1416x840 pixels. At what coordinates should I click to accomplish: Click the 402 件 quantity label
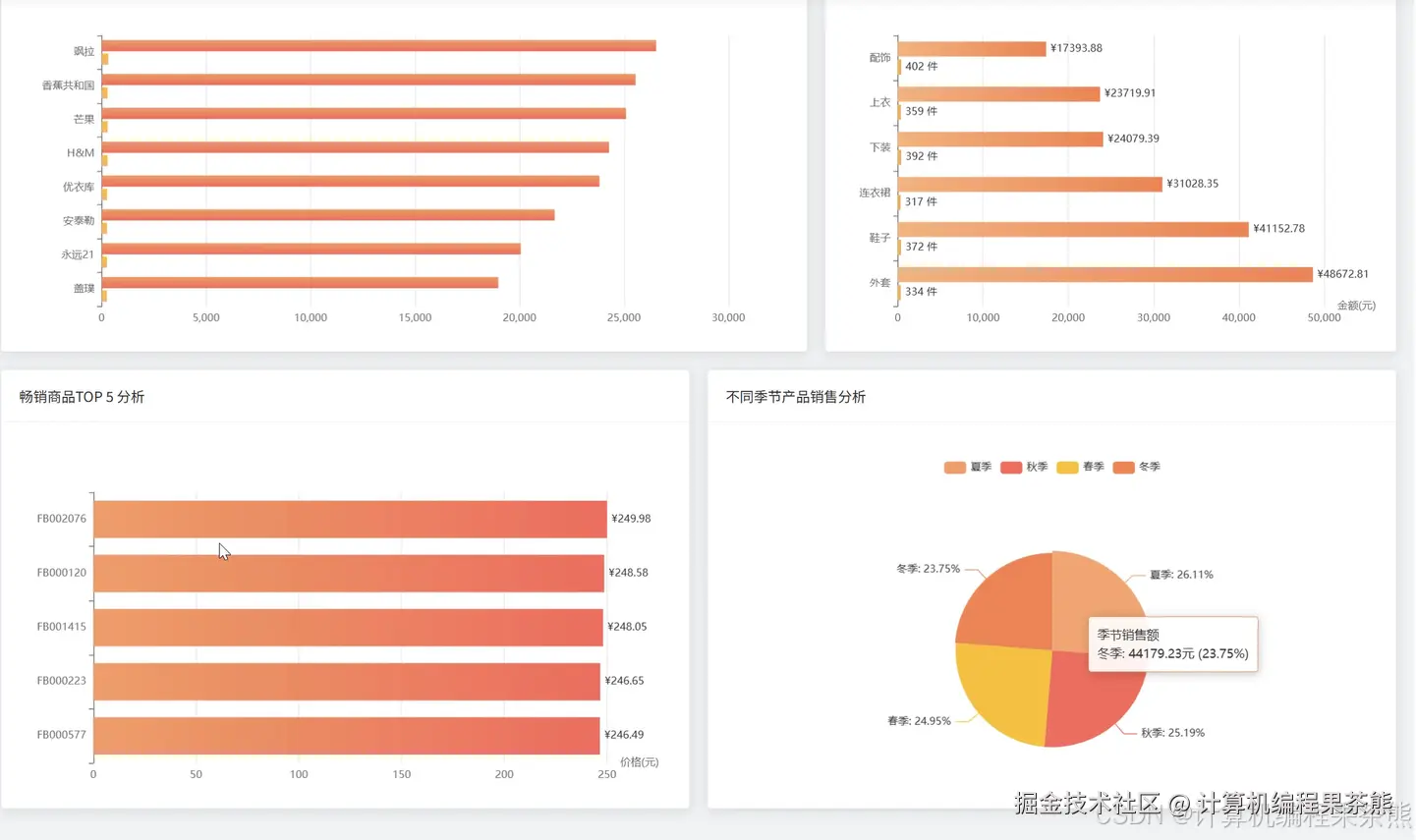[921, 67]
